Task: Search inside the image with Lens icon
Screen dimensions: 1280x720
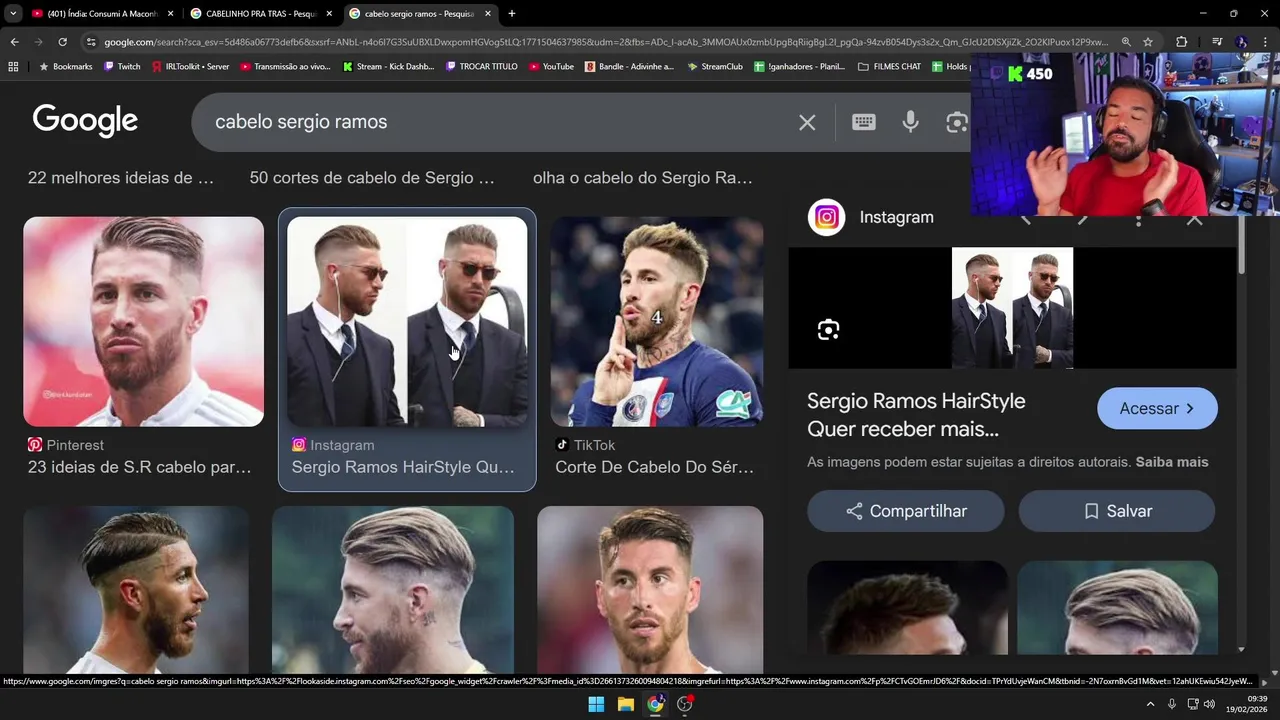Action: 828,330
